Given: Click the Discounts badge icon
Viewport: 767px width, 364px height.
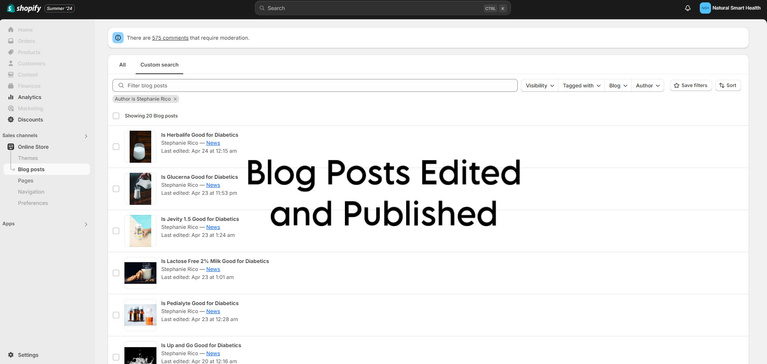Looking at the screenshot, I should click(11, 120).
